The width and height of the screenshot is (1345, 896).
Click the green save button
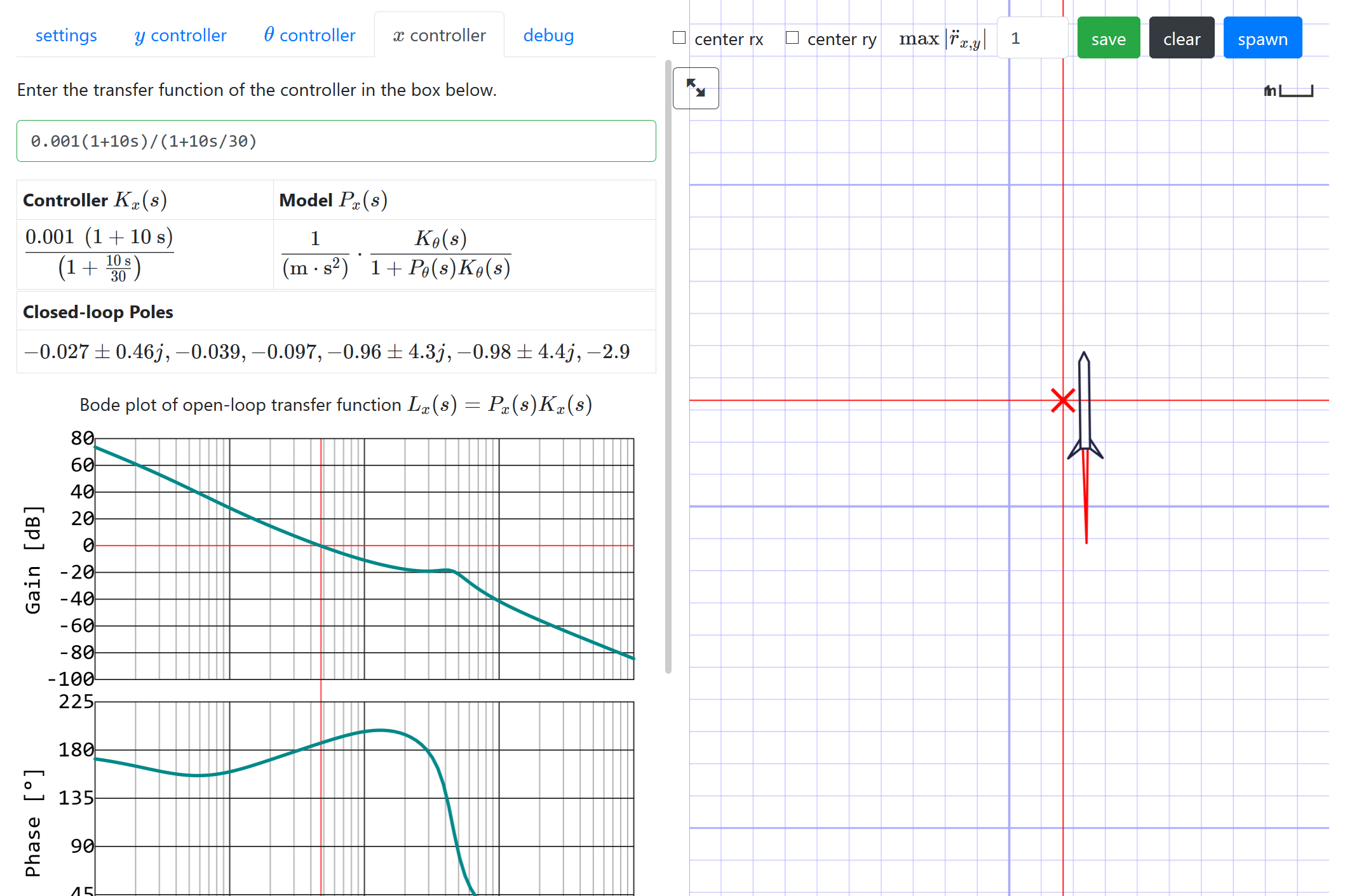click(1109, 38)
